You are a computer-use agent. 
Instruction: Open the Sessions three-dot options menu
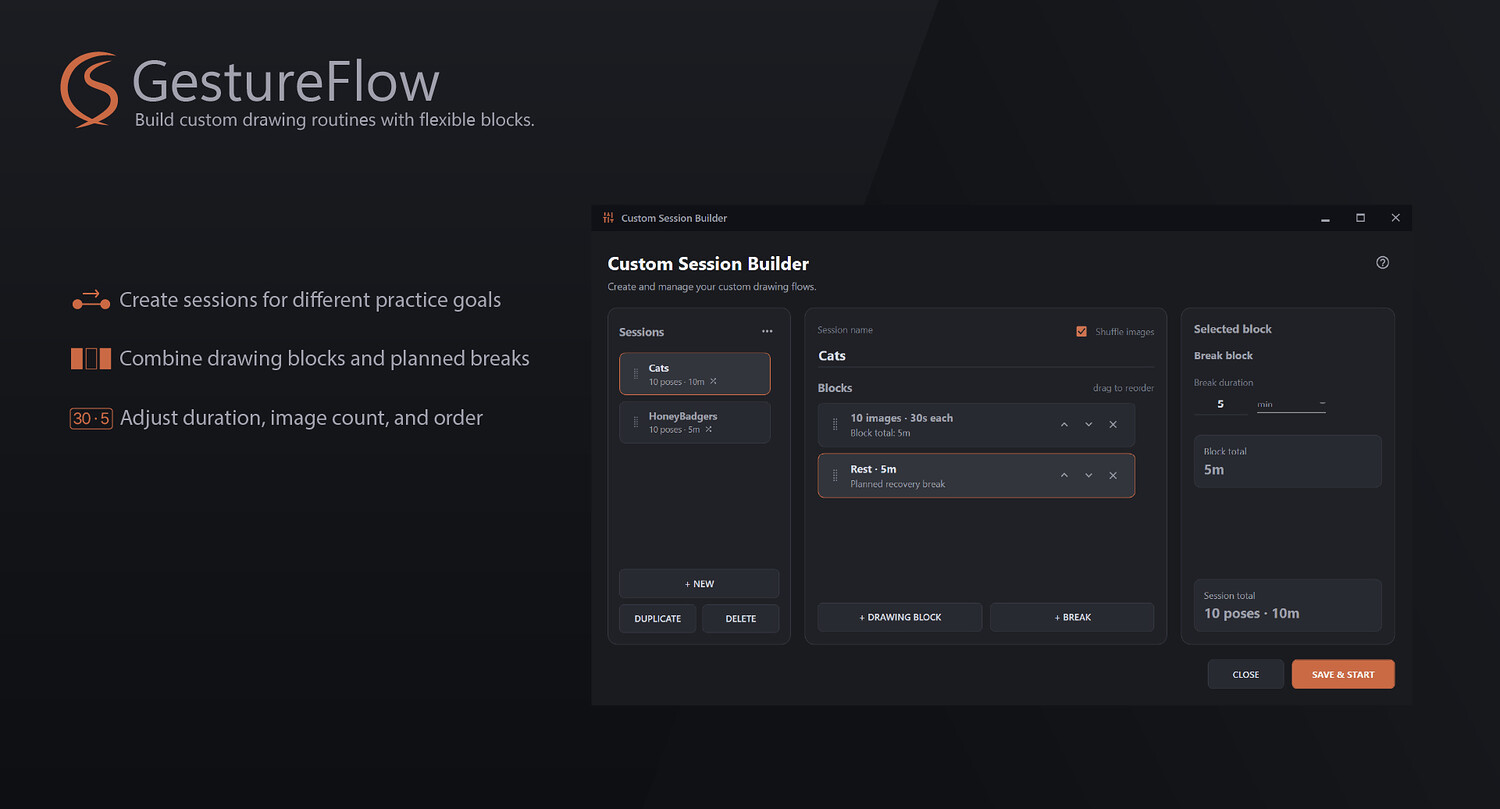(x=767, y=331)
